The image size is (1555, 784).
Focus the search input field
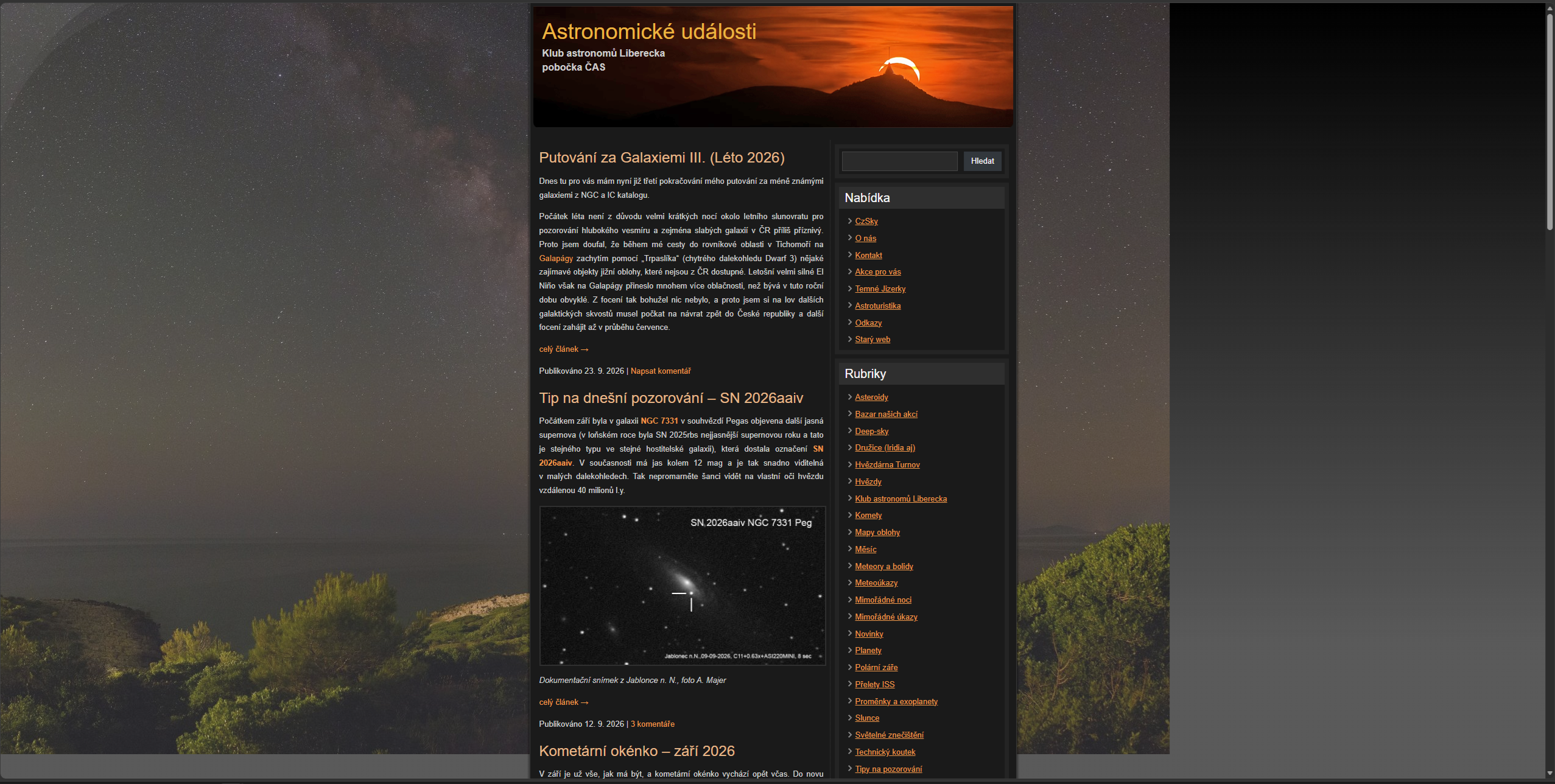(899, 161)
